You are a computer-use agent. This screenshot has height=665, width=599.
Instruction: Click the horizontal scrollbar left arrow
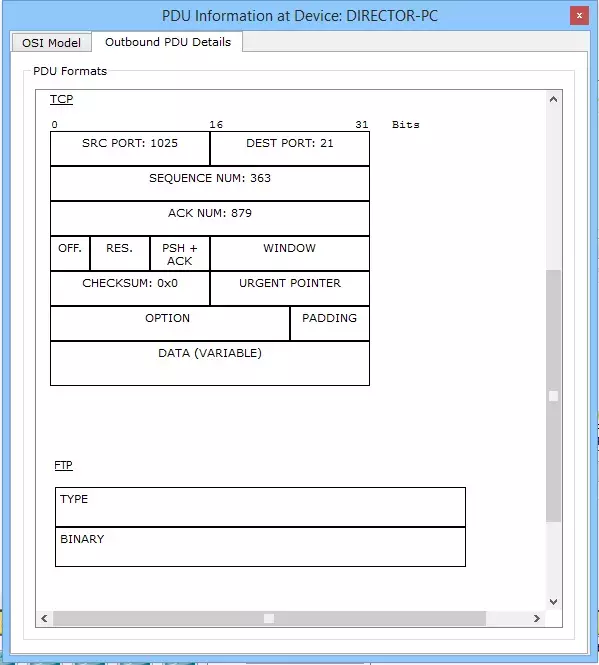[x=44, y=618]
